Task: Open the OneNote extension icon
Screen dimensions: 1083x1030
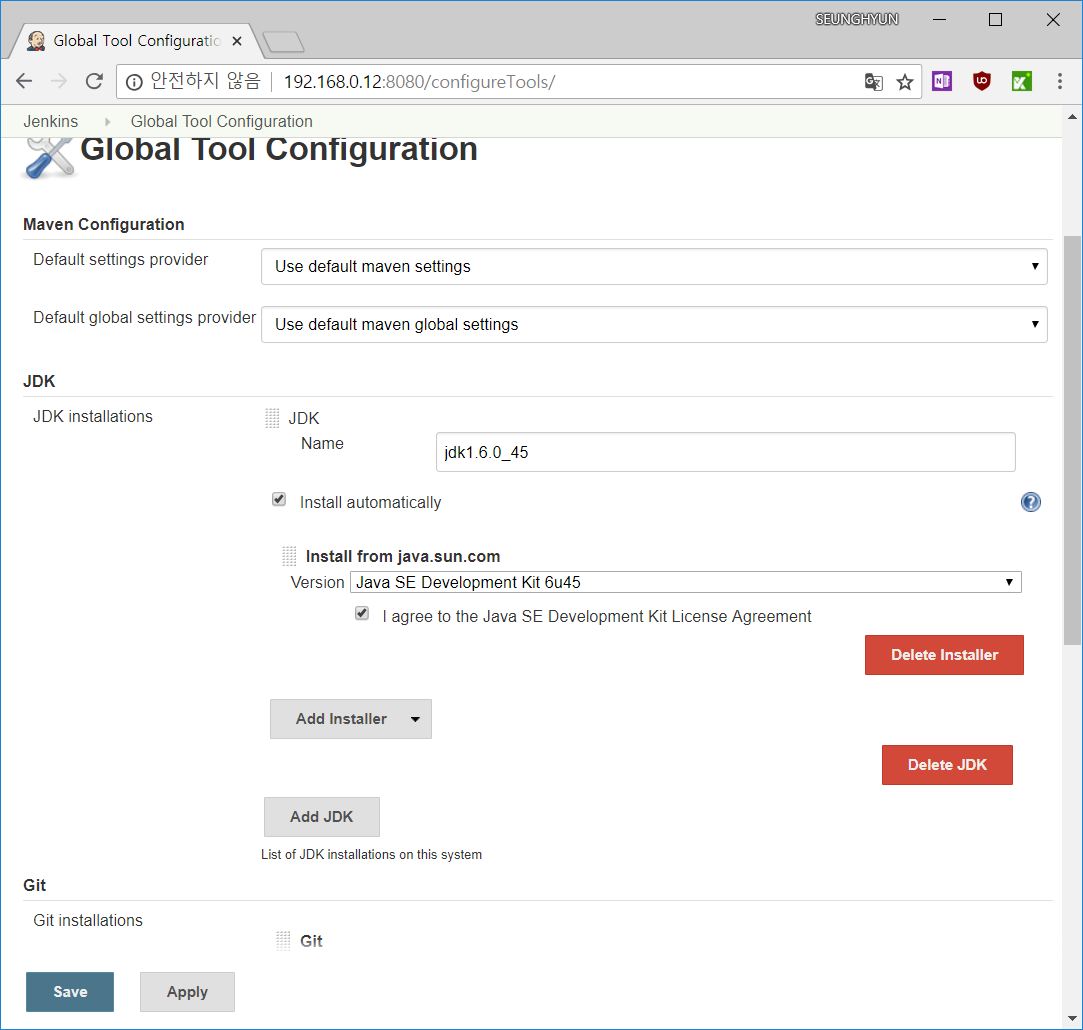Action: [942, 81]
